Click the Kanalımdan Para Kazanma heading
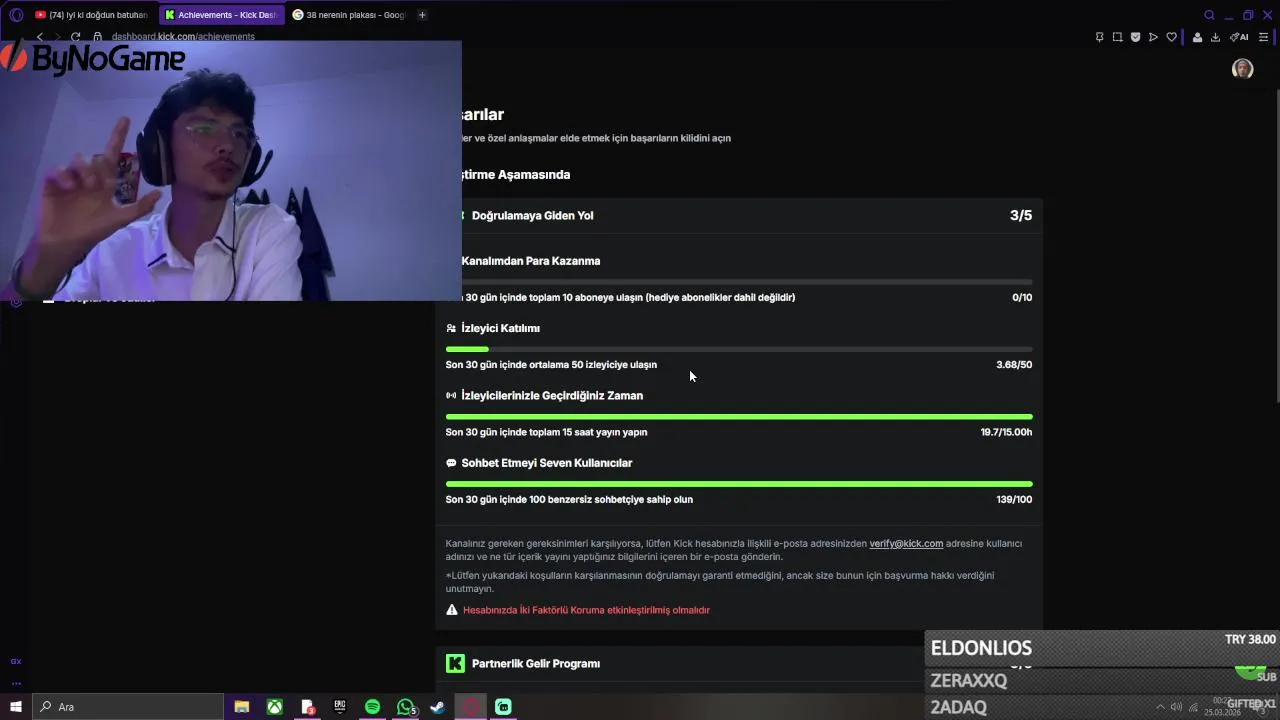The image size is (1280, 720). 531,261
